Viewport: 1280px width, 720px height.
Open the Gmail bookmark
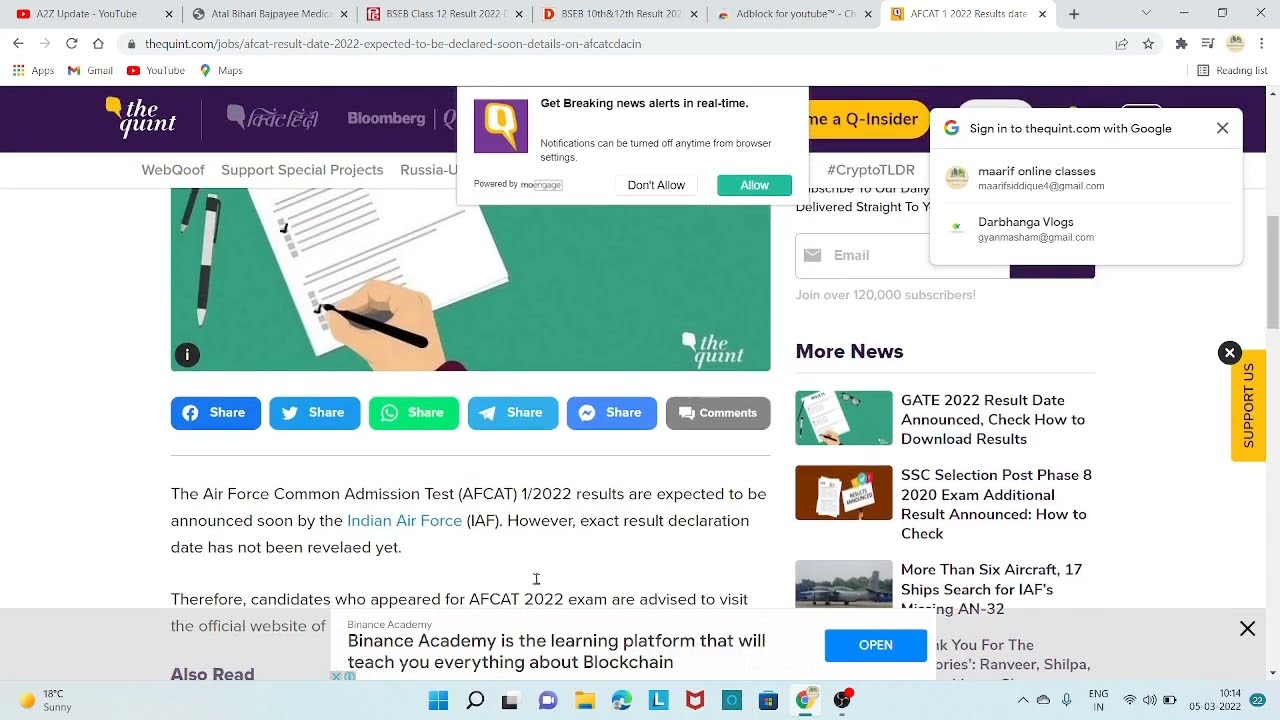[x=90, y=71]
